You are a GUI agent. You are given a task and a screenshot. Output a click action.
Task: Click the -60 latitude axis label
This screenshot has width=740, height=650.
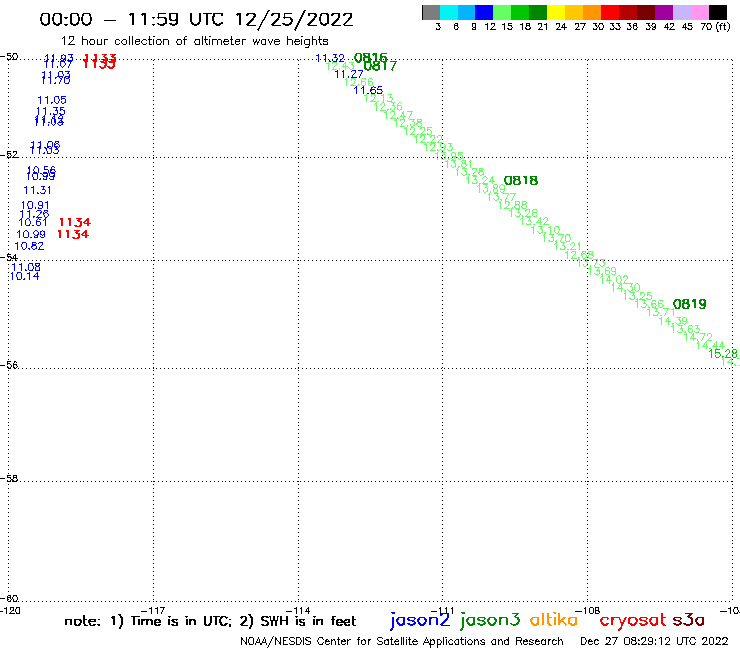click(x=9, y=598)
